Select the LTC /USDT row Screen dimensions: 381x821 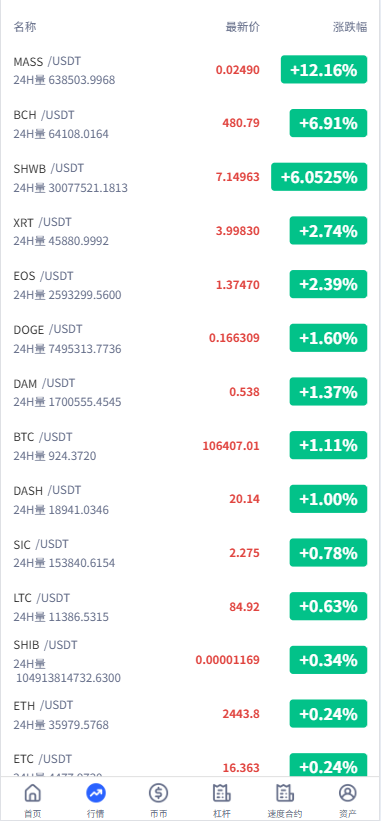(190, 607)
